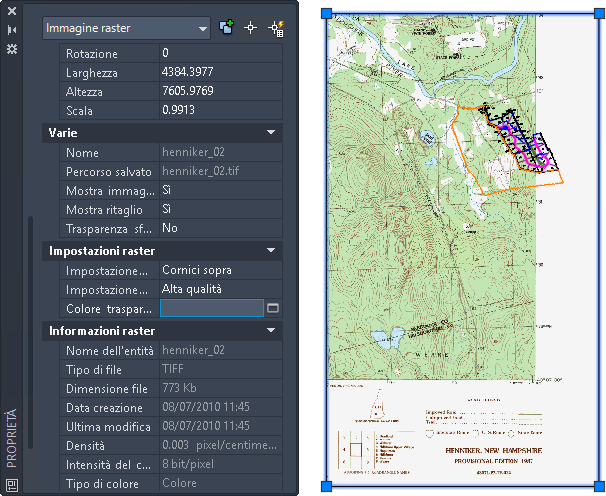Toggle Trasparenza sfondo value No
Screen dimensions: 606x496
click(221, 228)
